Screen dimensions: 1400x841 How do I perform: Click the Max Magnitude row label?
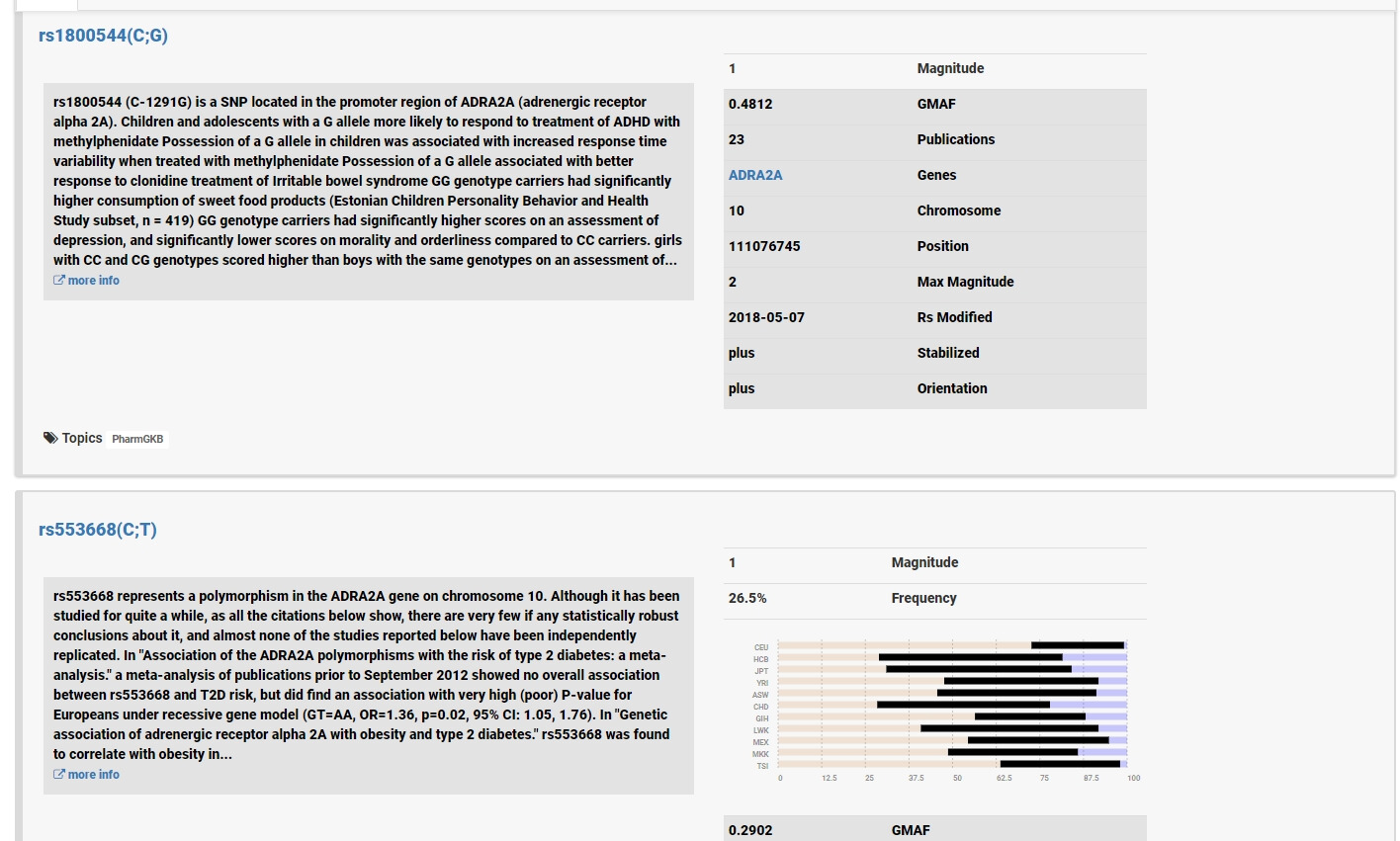coord(965,282)
